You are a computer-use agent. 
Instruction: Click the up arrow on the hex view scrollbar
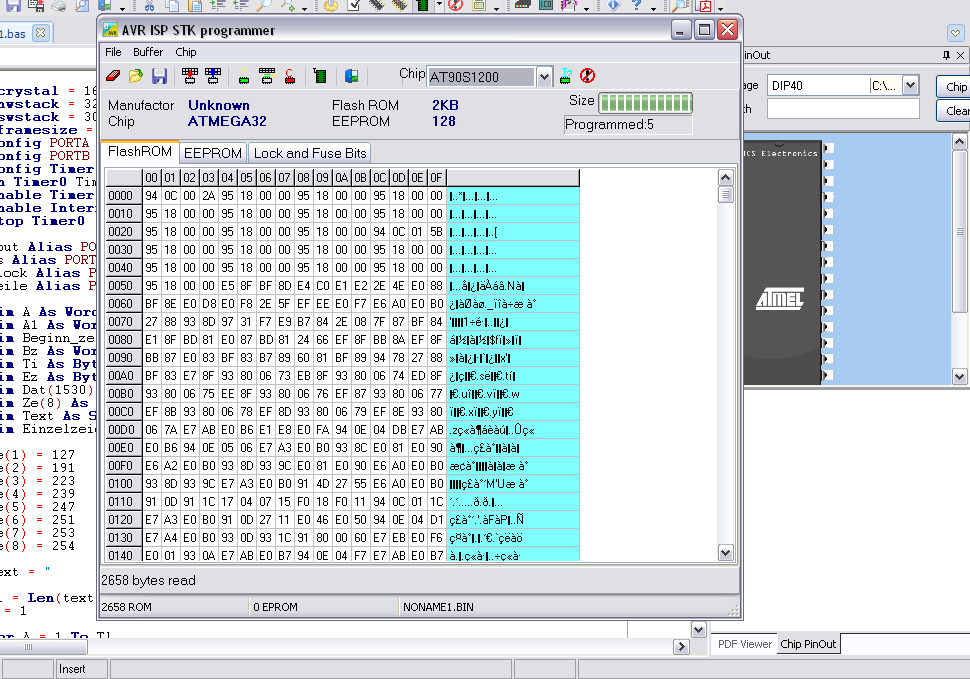pyautogui.click(x=725, y=177)
